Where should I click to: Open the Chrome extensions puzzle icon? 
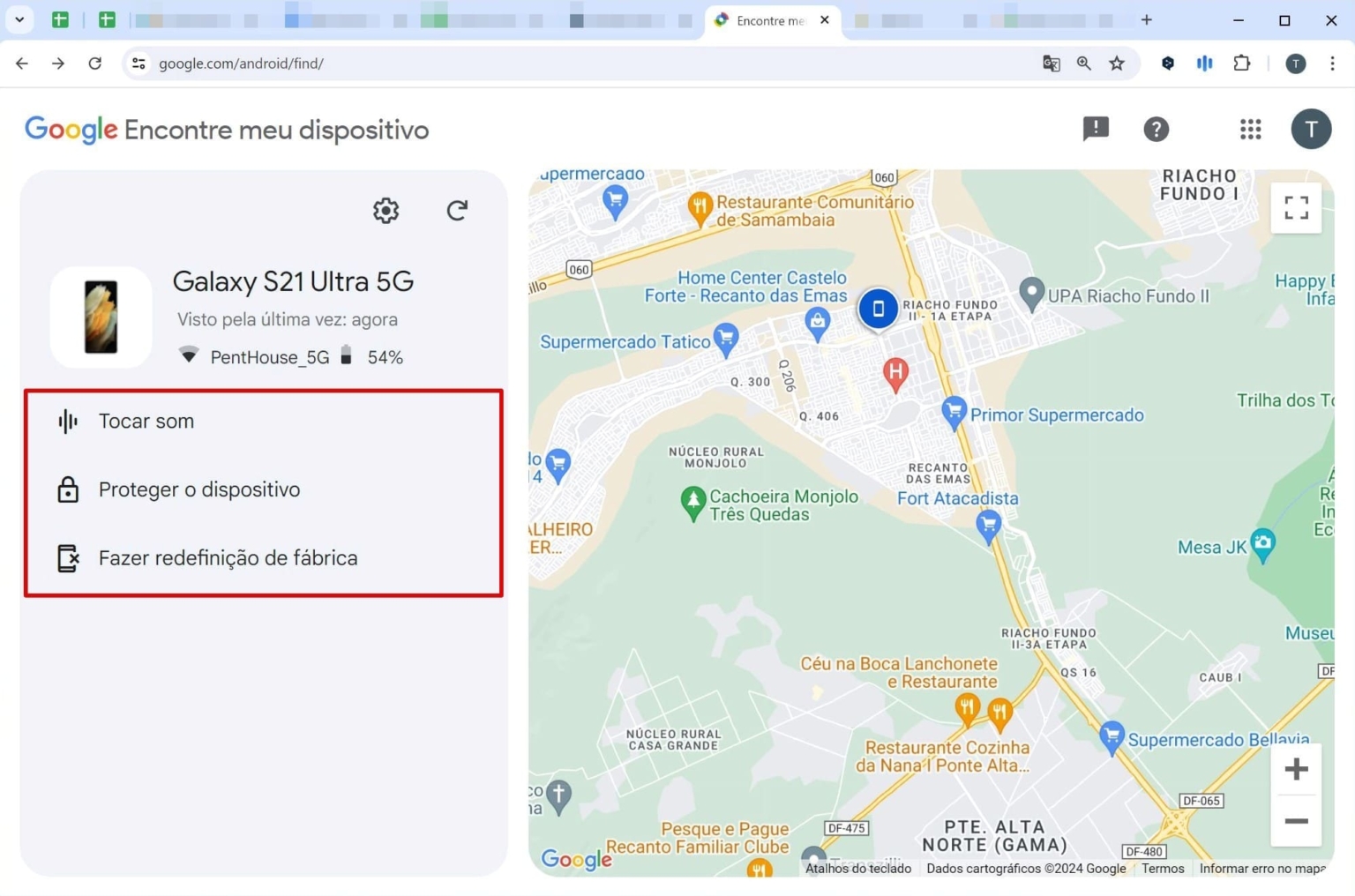1242,63
